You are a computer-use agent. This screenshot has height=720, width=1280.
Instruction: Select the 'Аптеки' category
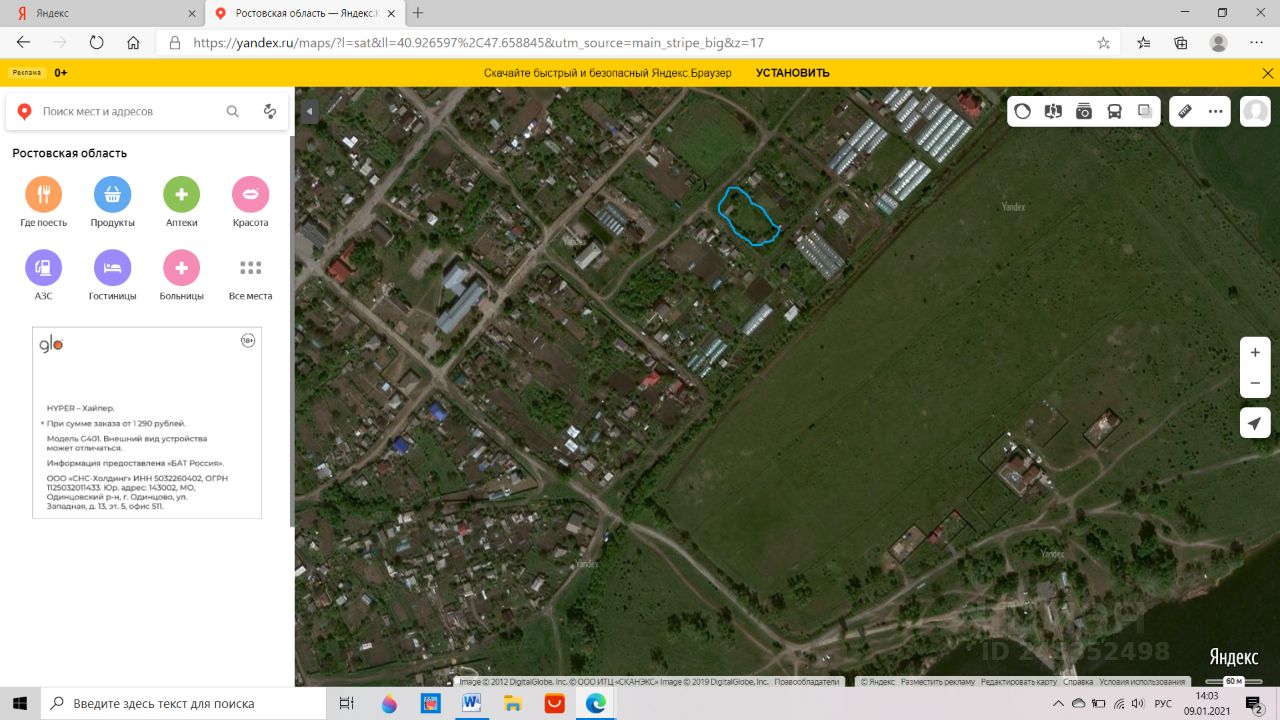pos(182,203)
